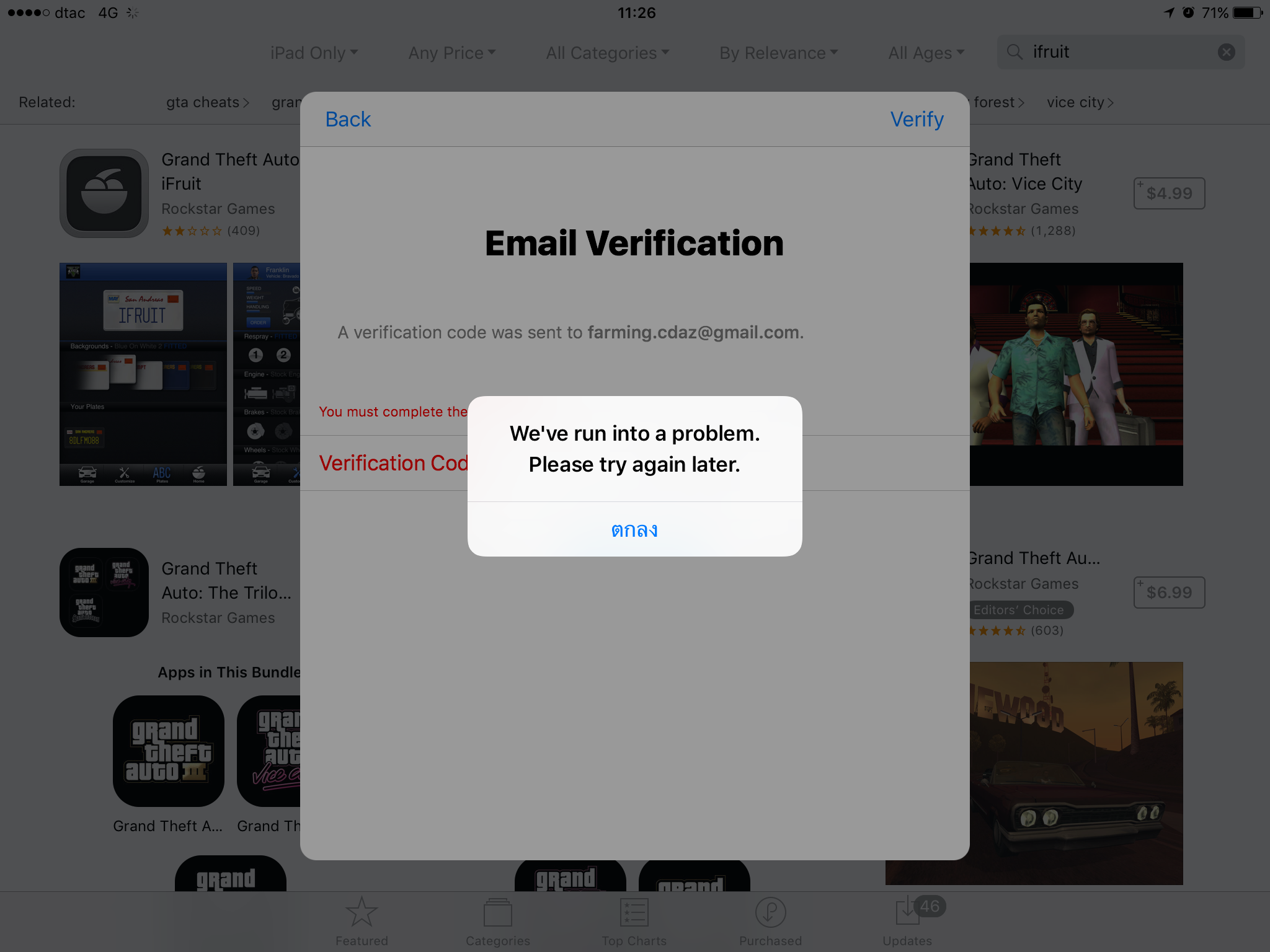Open the All Categories dropdown
Screen dimensions: 1270x952
coord(608,53)
